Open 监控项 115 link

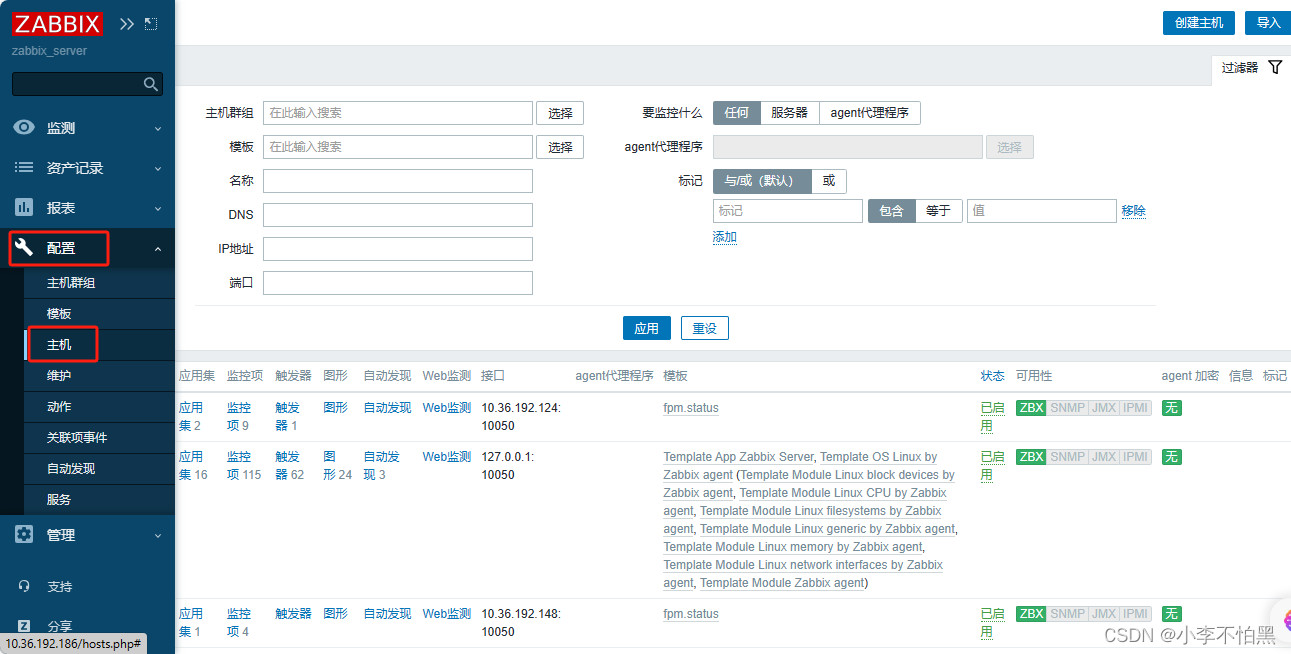coord(244,466)
